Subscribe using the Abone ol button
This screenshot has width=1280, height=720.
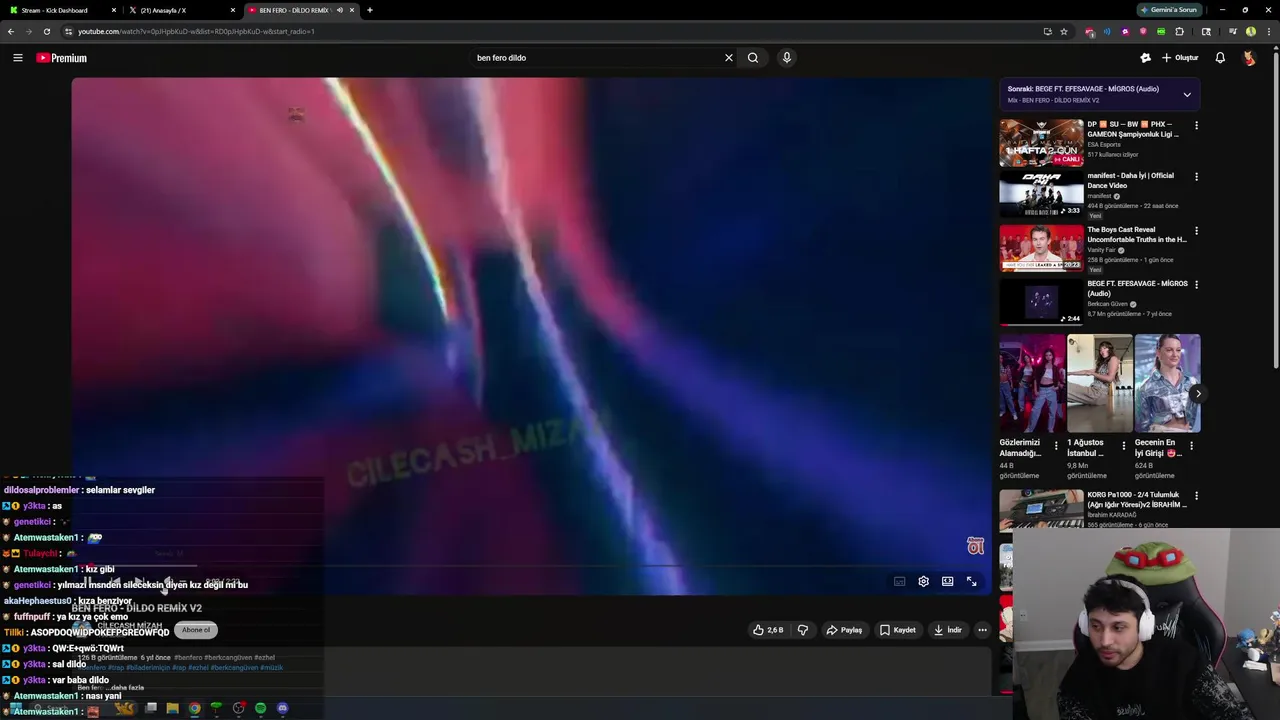[196, 630]
